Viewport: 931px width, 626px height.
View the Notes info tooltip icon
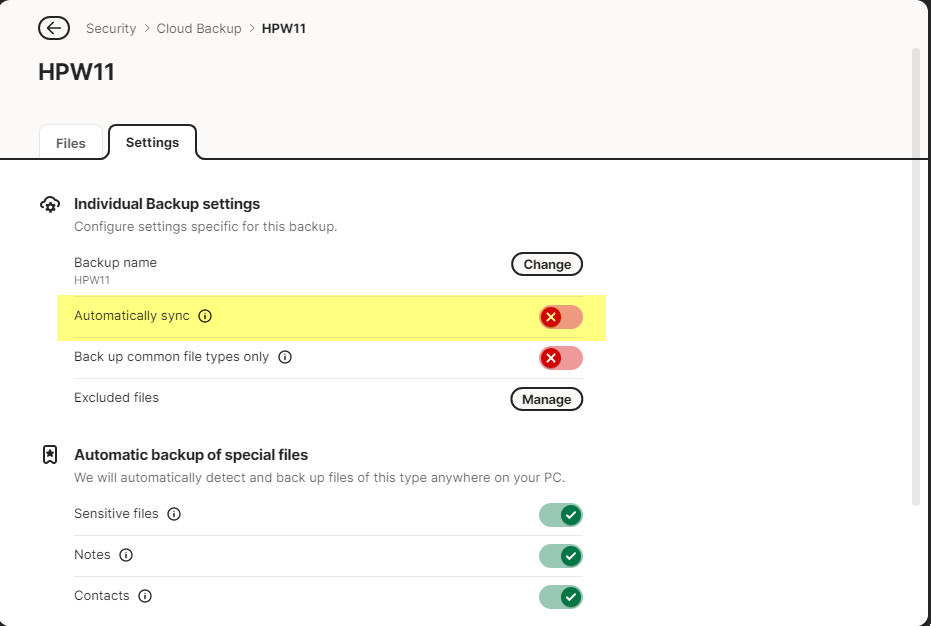[x=126, y=555]
